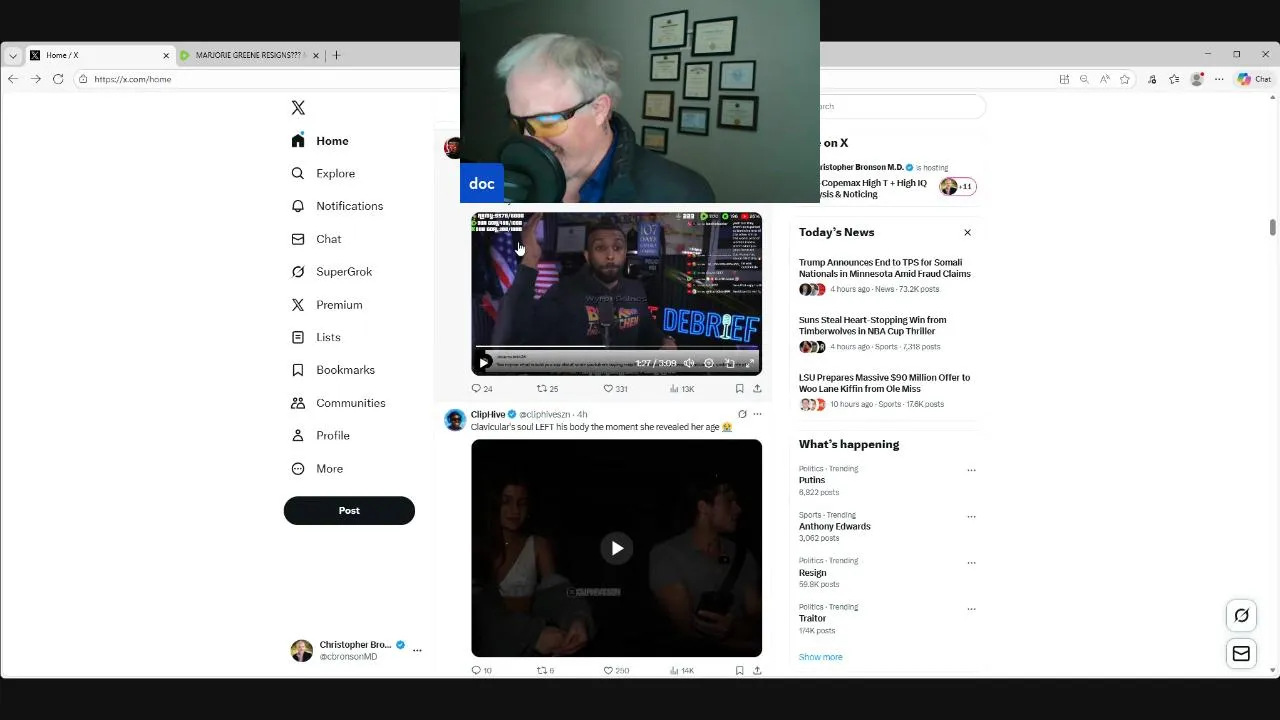Like the post with 331 likes
The width and height of the screenshot is (1280, 720).
click(x=615, y=389)
